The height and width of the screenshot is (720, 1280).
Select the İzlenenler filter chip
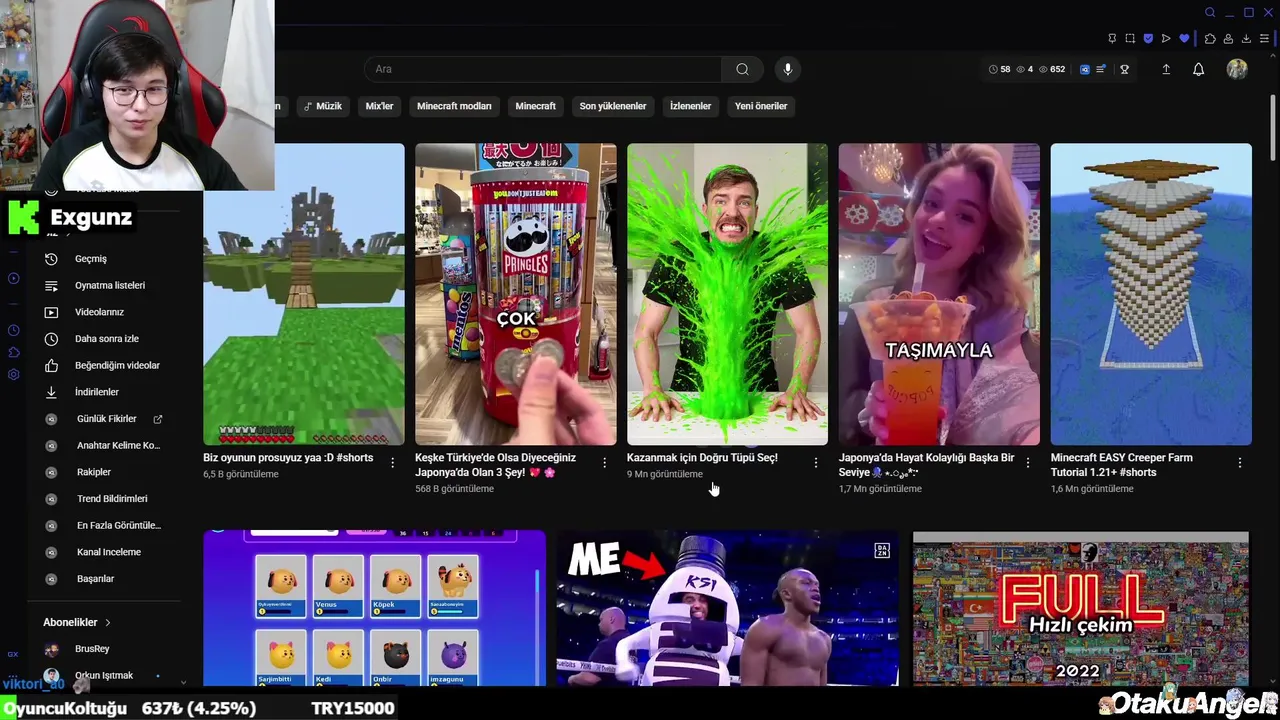(690, 106)
